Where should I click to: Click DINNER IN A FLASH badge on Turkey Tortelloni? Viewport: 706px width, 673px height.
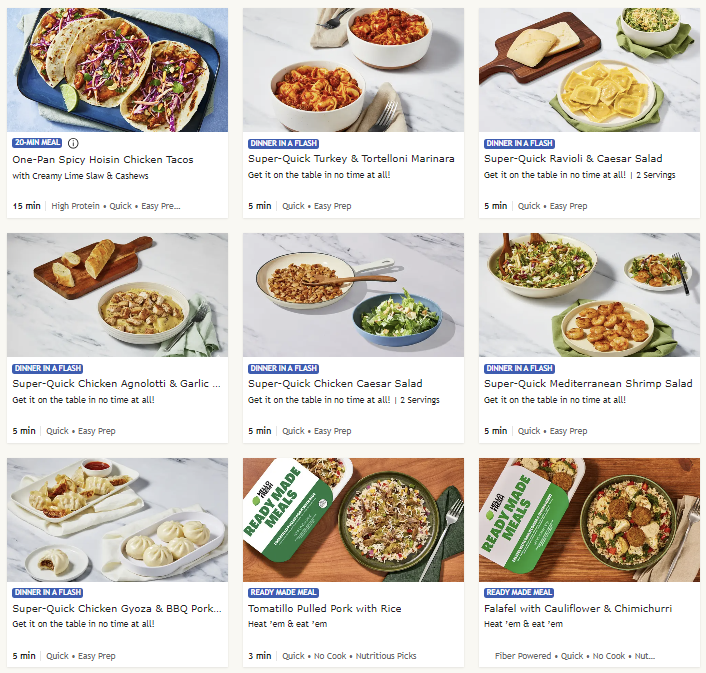pos(284,144)
